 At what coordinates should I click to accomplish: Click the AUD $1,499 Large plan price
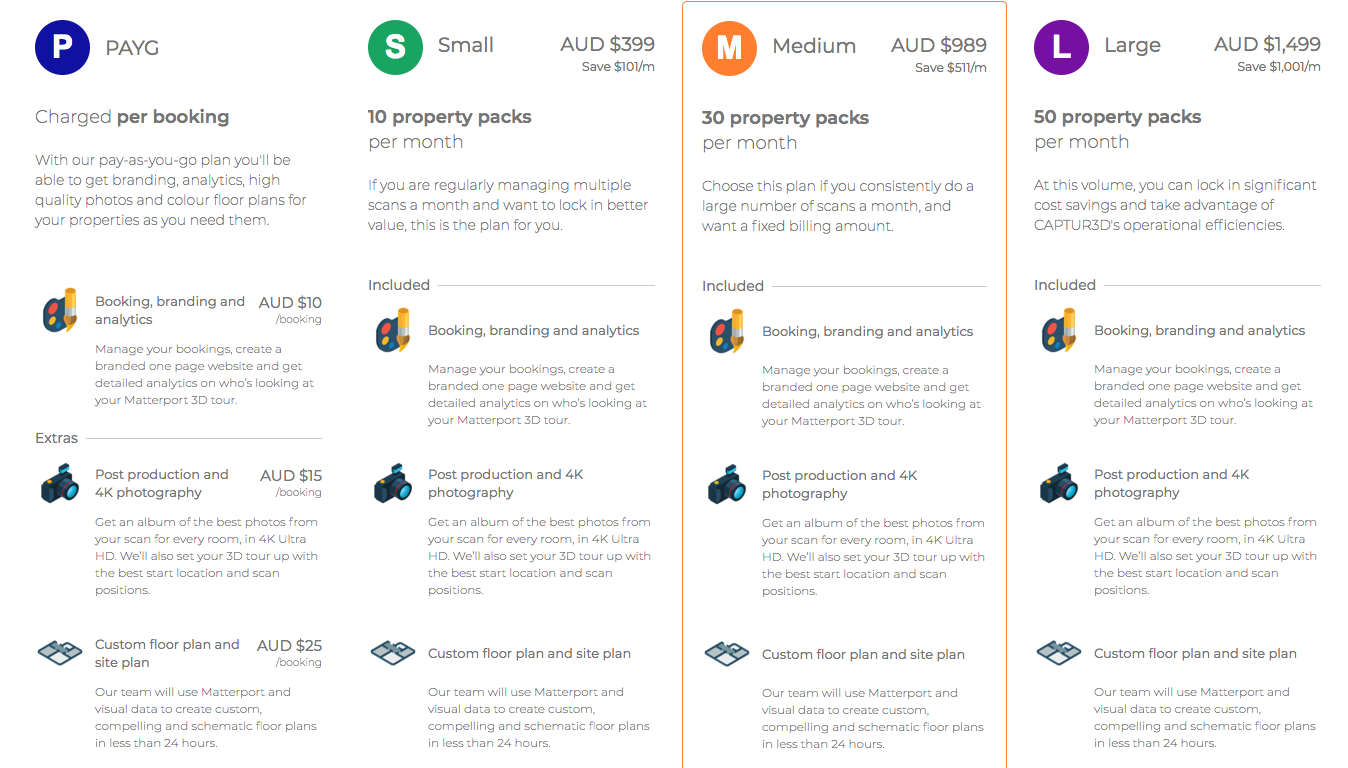tap(1267, 44)
